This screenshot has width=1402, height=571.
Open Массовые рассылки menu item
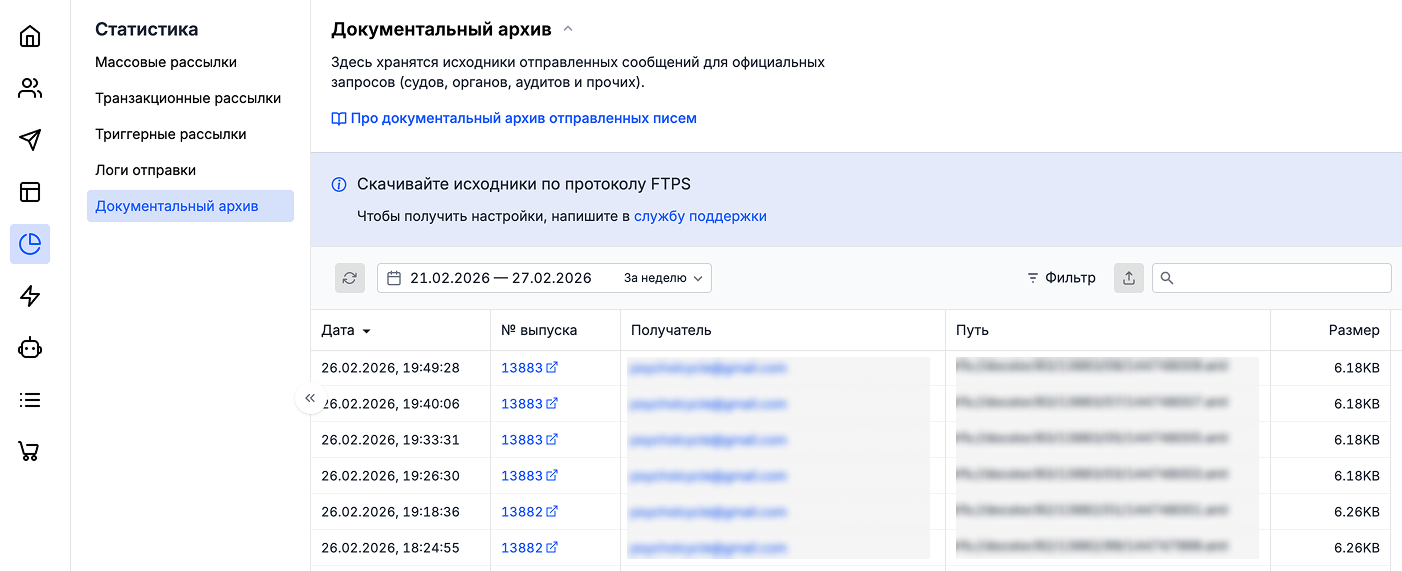(x=166, y=62)
